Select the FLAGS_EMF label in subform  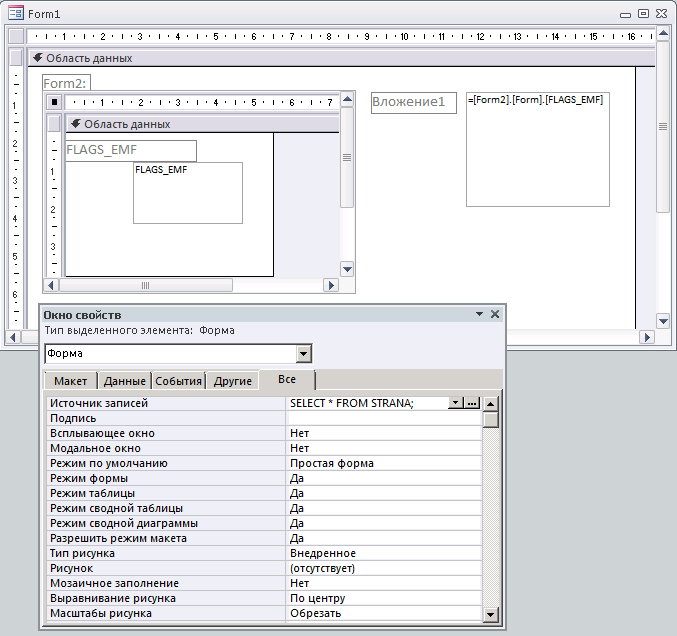point(131,151)
